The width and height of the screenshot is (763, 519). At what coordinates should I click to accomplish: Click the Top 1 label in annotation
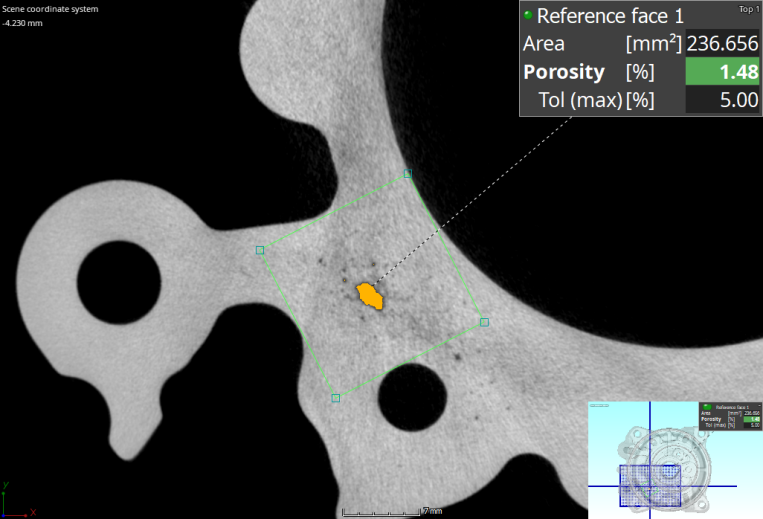pyautogui.click(x=747, y=8)
